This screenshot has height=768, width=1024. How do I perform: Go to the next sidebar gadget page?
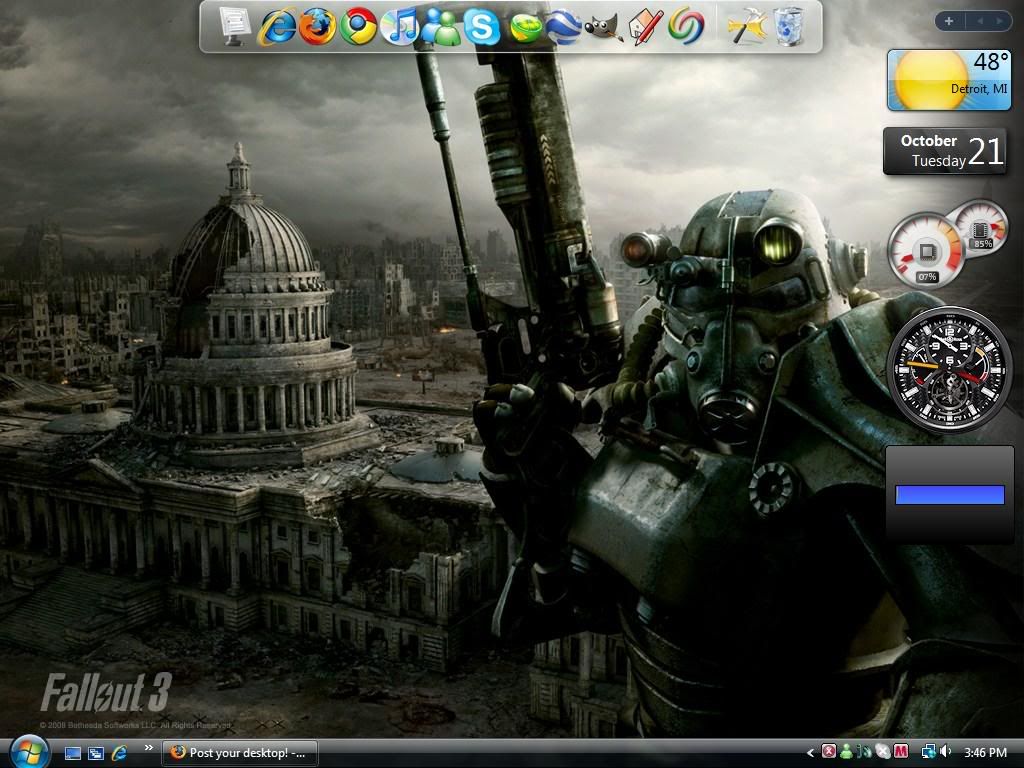(x=999, y=22)
